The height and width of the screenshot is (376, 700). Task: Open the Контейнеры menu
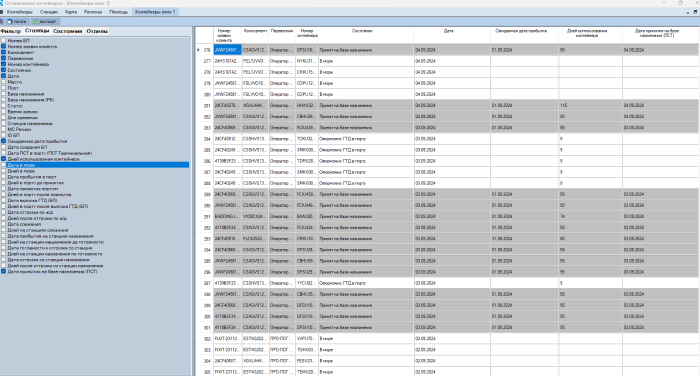coord(20,12)
